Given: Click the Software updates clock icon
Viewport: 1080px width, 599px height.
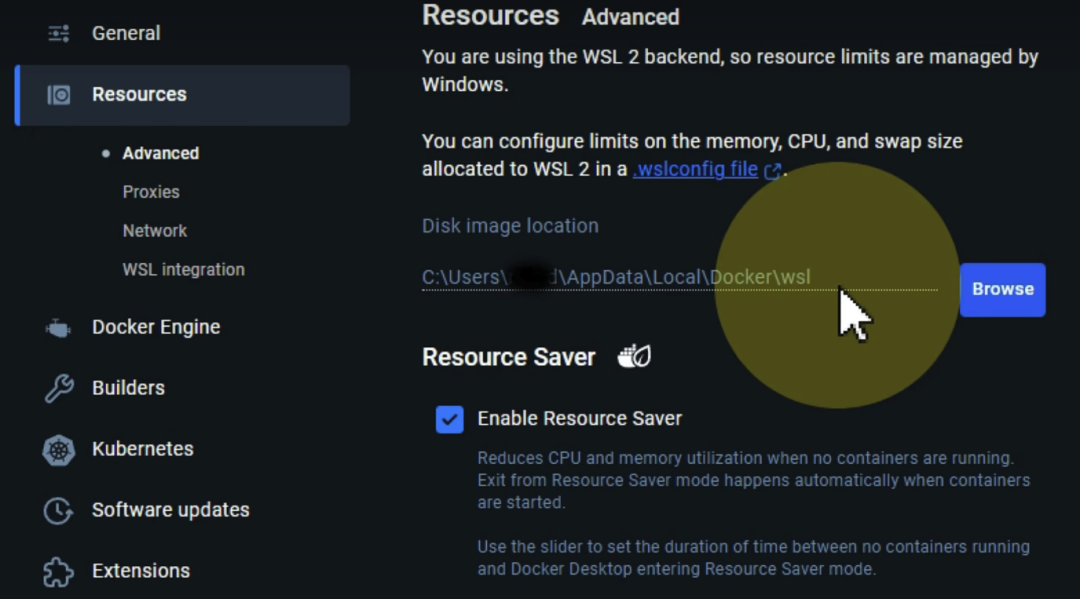Looking at the screenshot, I should [x=59, y=510].
